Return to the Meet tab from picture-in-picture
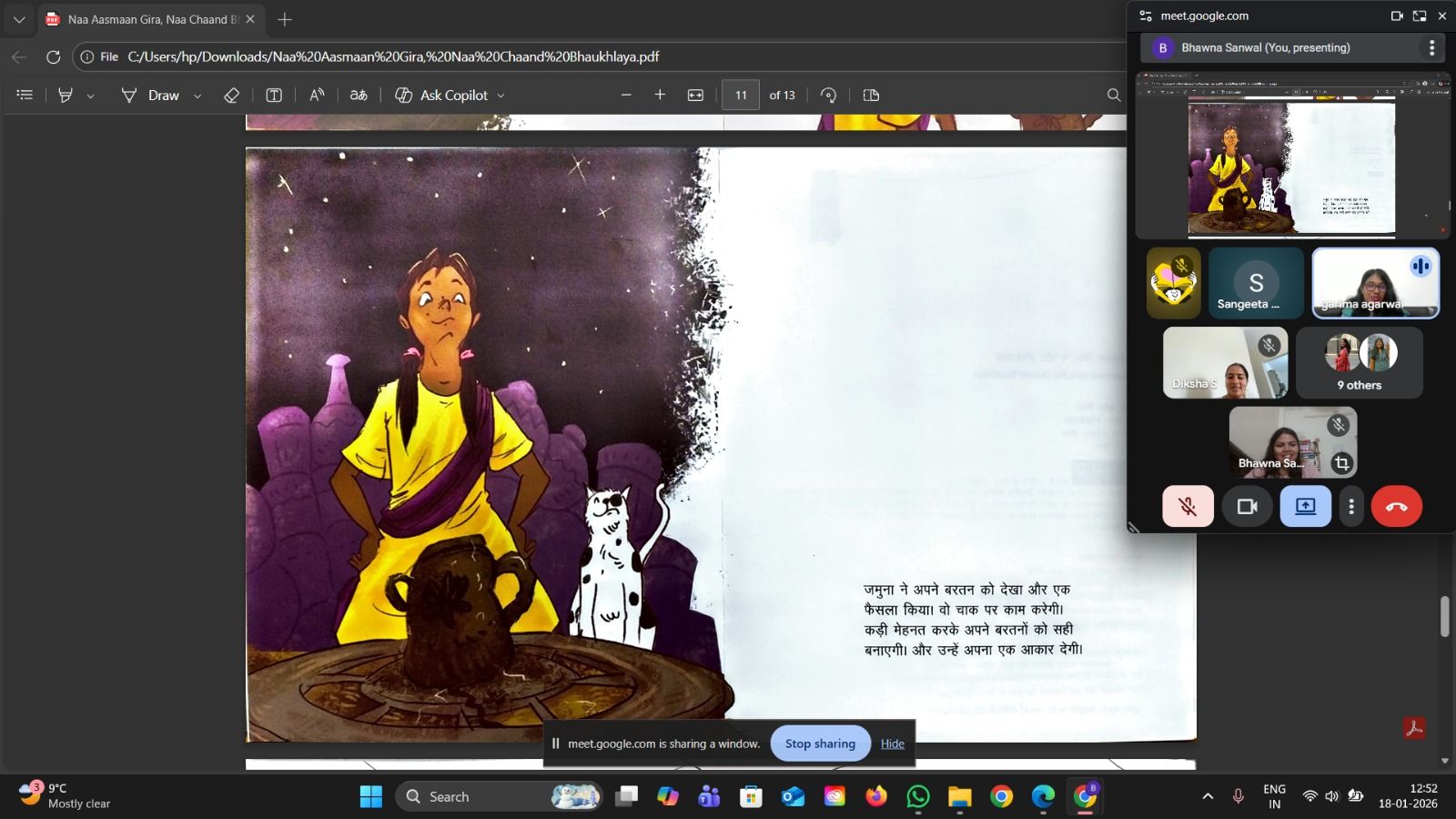1456x819 pixels. (1420, 15)
